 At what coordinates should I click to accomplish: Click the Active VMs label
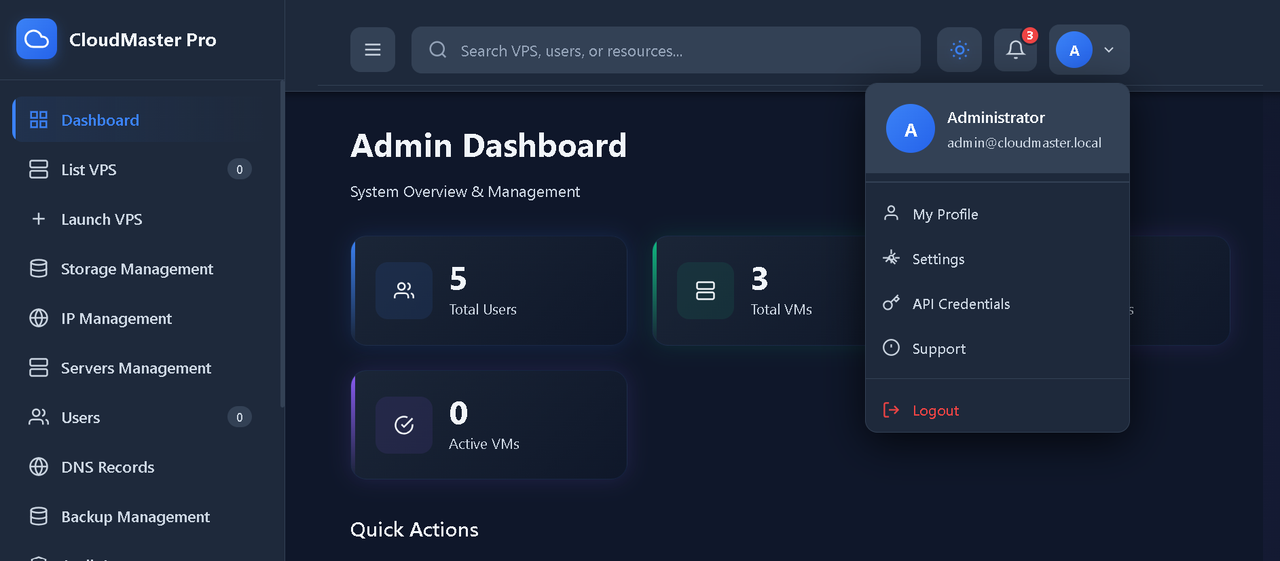click(x=484, y=444)
